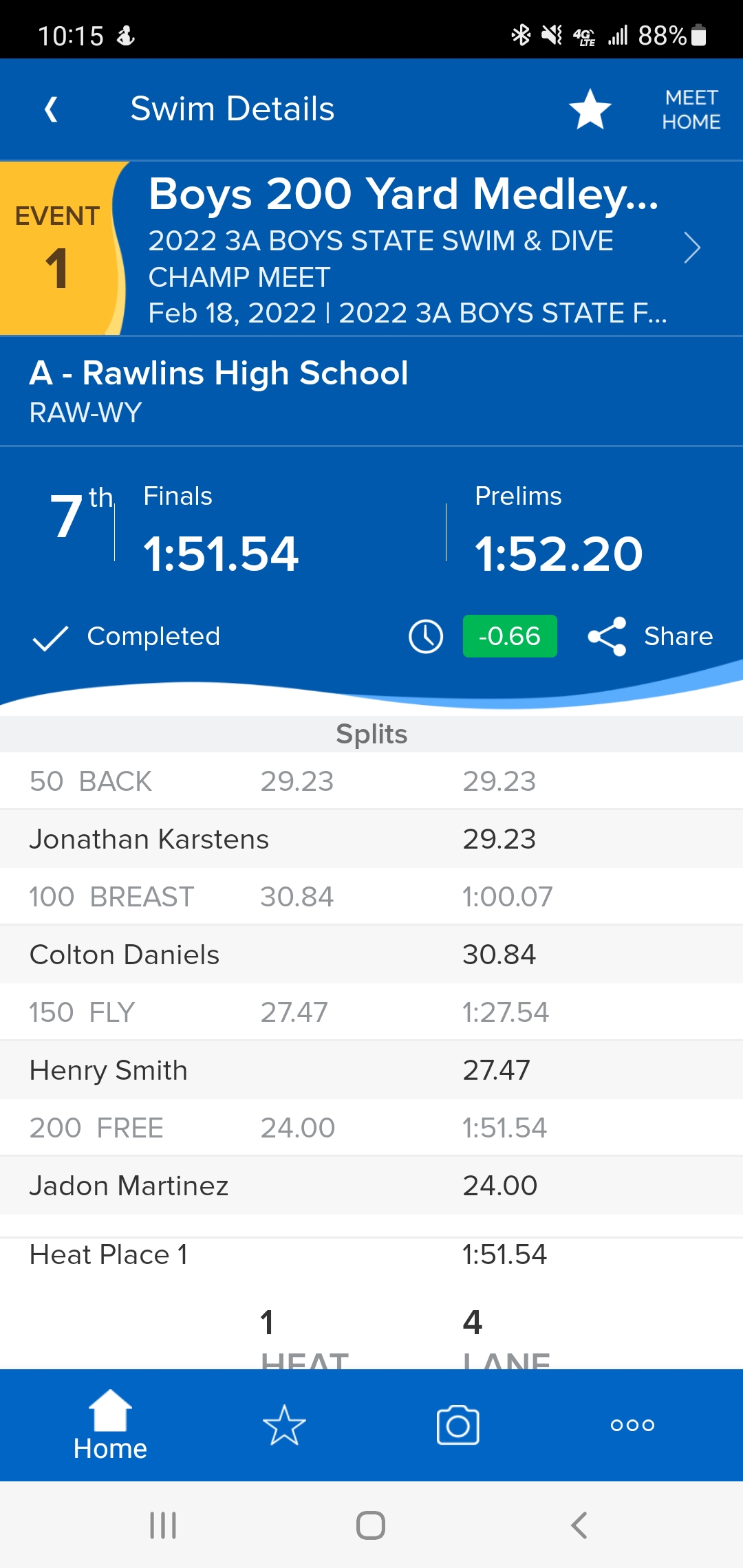
Task: Select swimmer Jonathan Karstens
Action: click(149, 839)
